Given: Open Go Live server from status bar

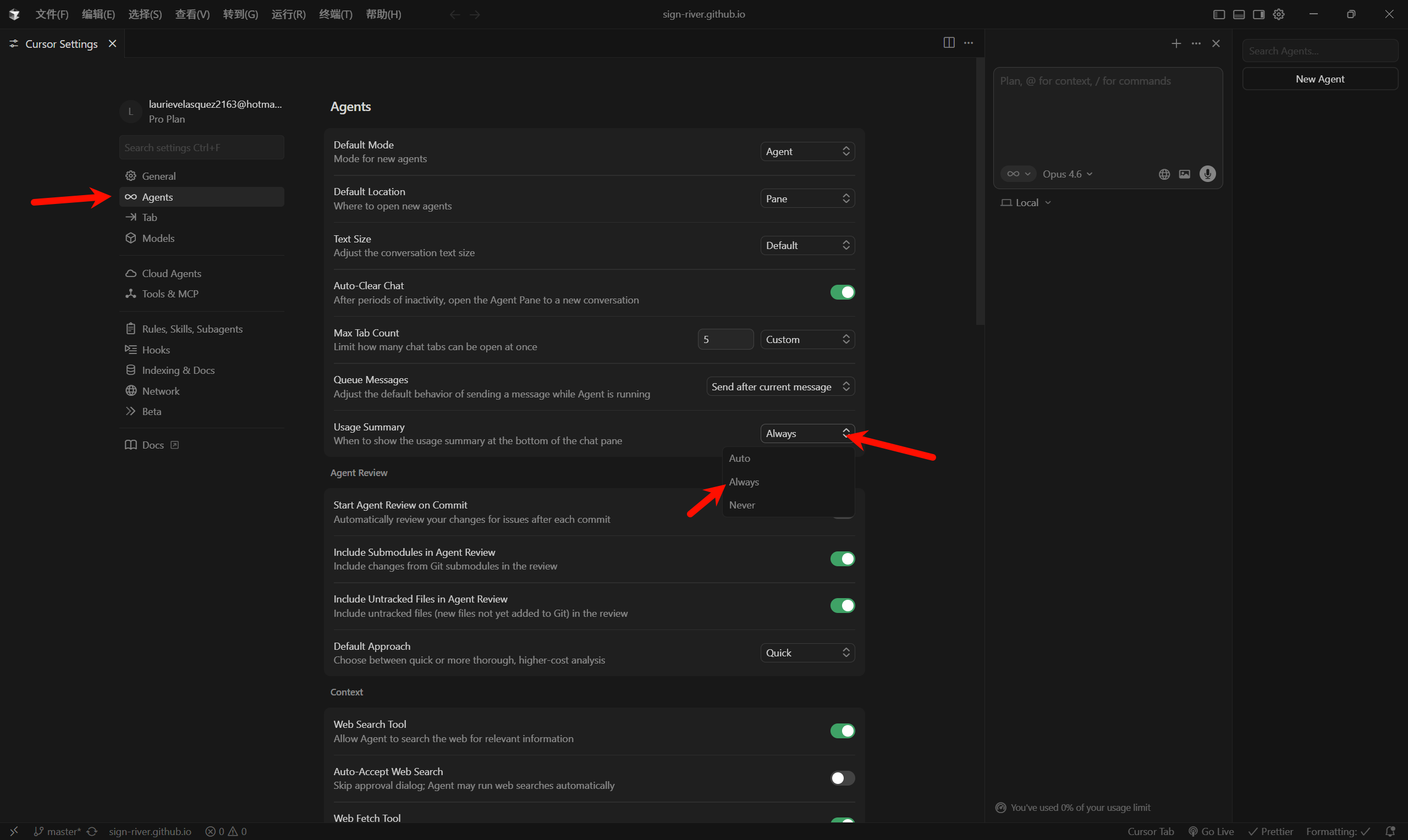Looking at the screenshot, I should click(1211, 832).
